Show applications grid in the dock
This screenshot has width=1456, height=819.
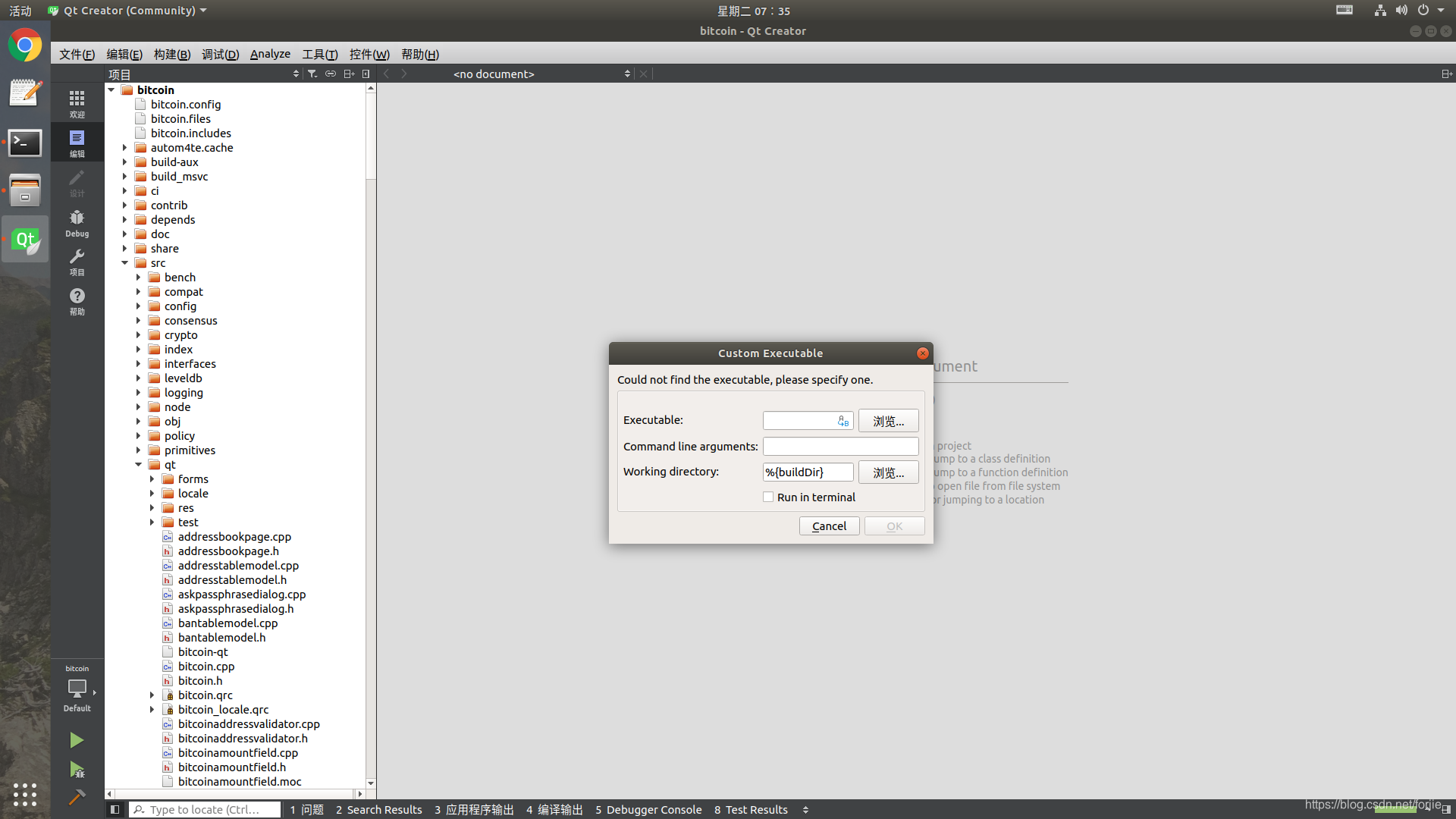coord(25,794)
